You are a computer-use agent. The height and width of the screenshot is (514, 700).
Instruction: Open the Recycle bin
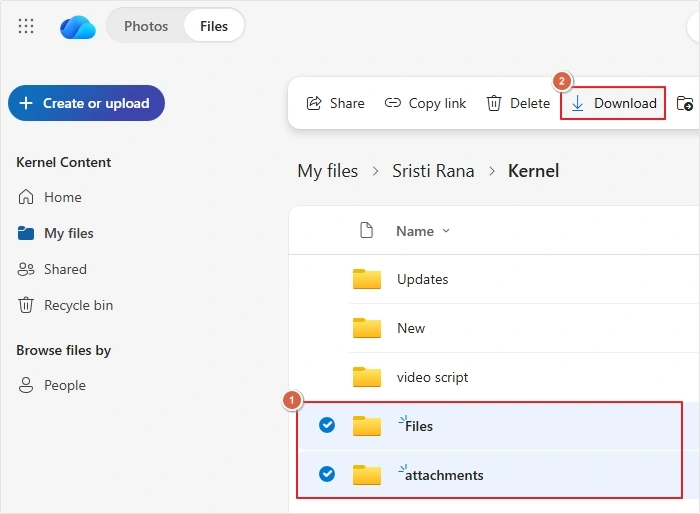pyautogui.click(x=65, y=305)
